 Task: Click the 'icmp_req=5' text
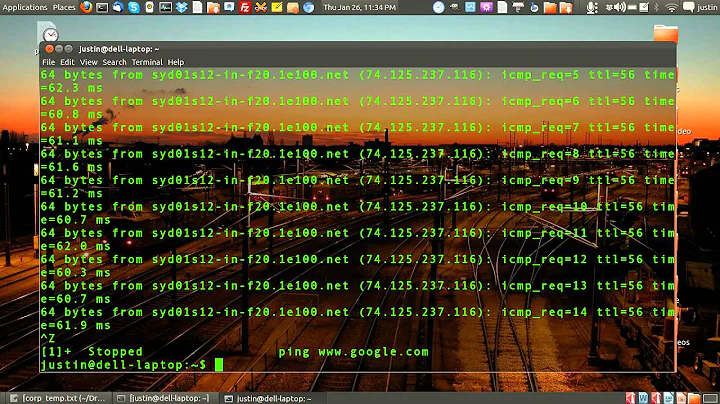[540, 74]
